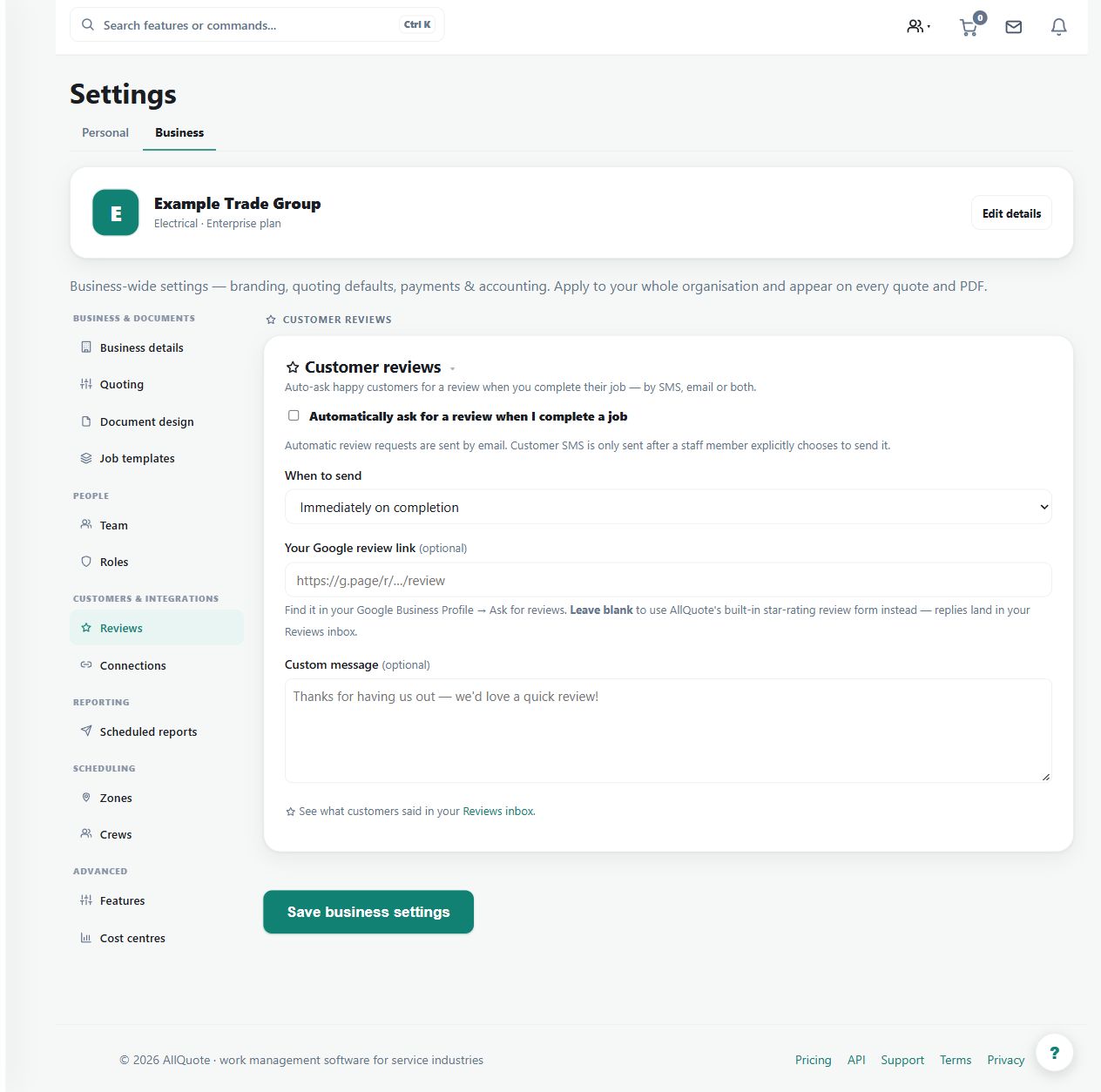The width and height of the screenshot is (1101, 1092).
Task: Open the Privacy footer link
Action: 1005,1060
